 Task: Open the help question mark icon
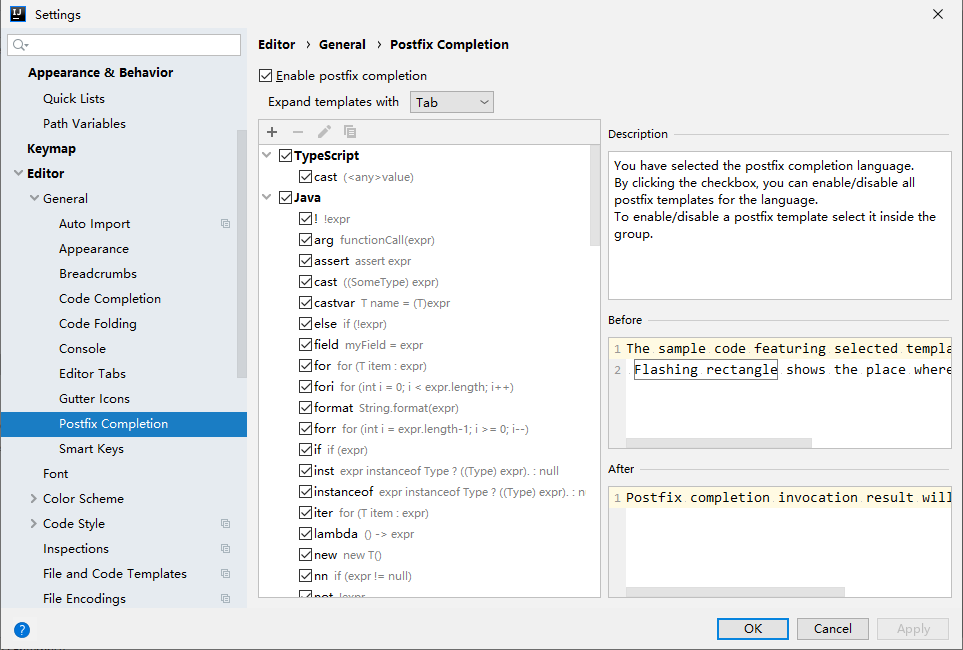coord(21,630)
